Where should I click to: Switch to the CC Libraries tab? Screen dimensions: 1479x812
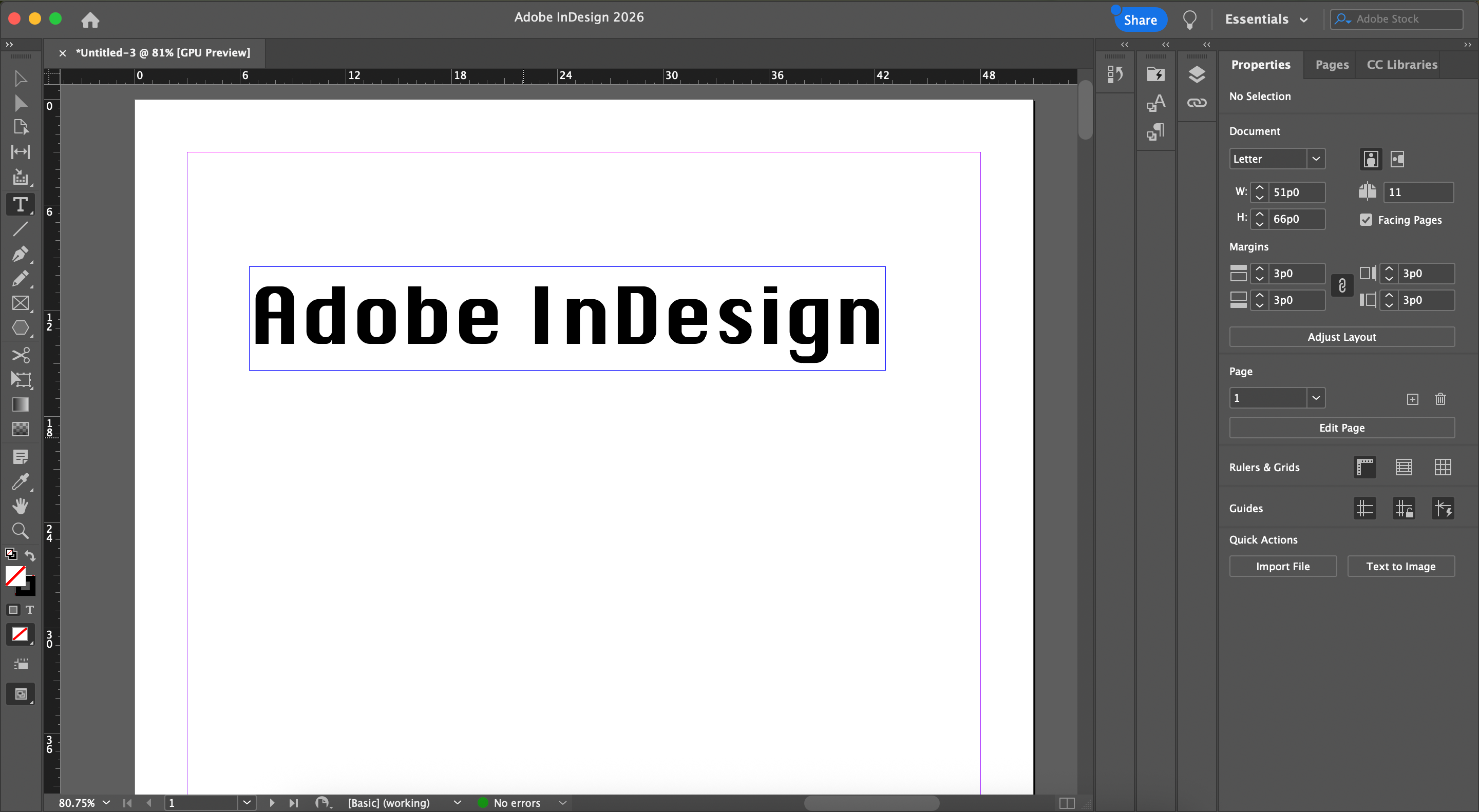point(1401,65)
